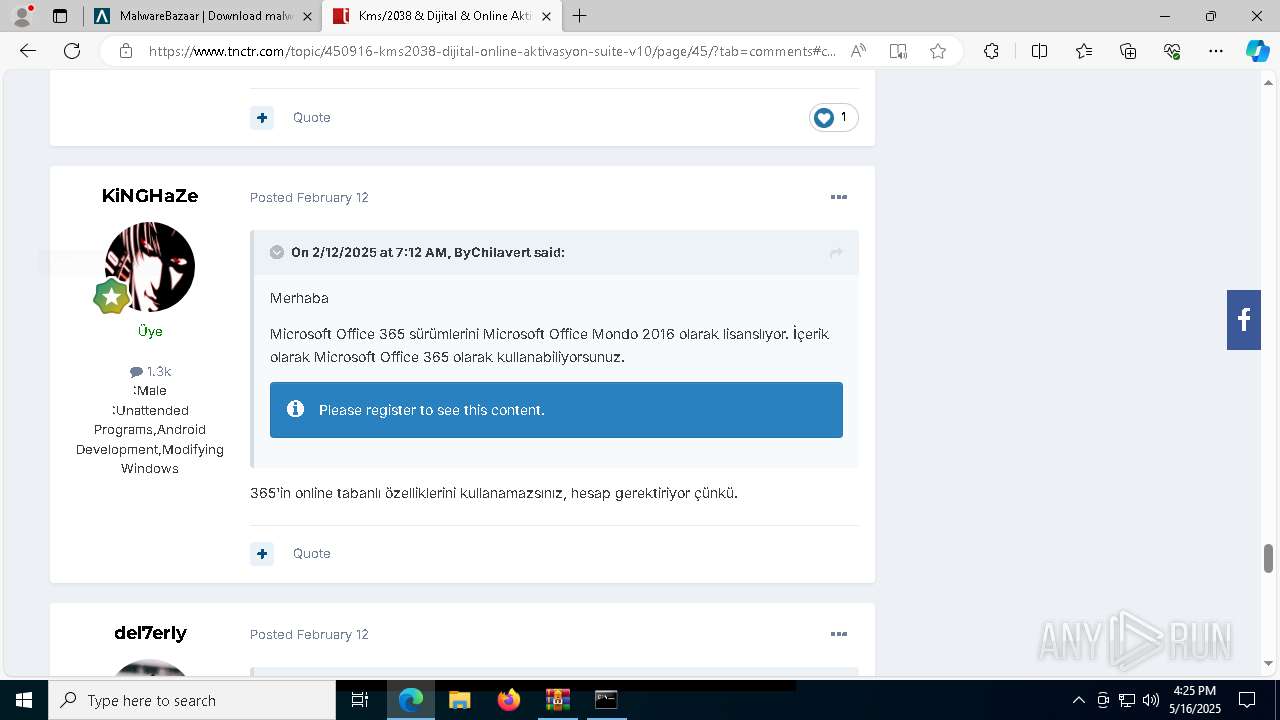Launch Firefox from taskbar

508,700
